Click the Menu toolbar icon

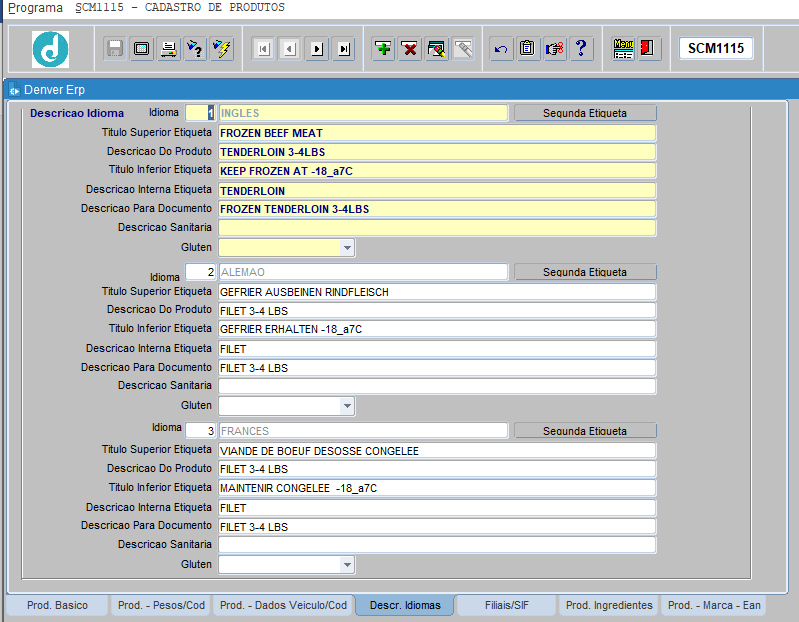pos(623,49)
